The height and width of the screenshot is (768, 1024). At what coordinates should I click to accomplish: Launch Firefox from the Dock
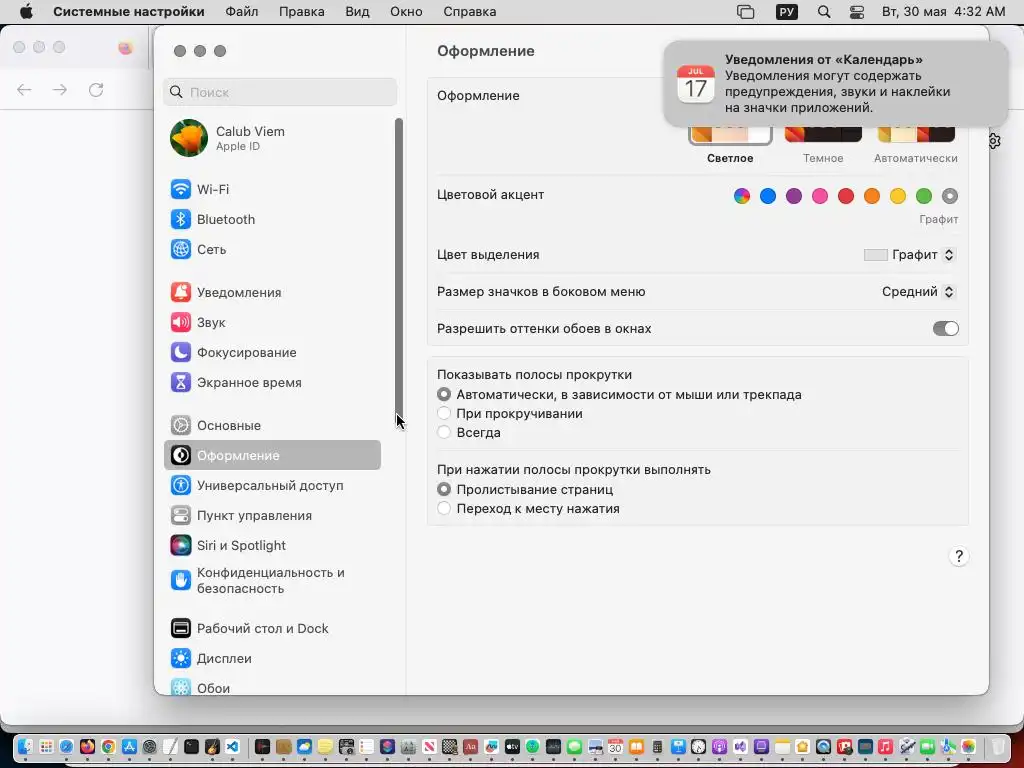(x=88, y=746)
